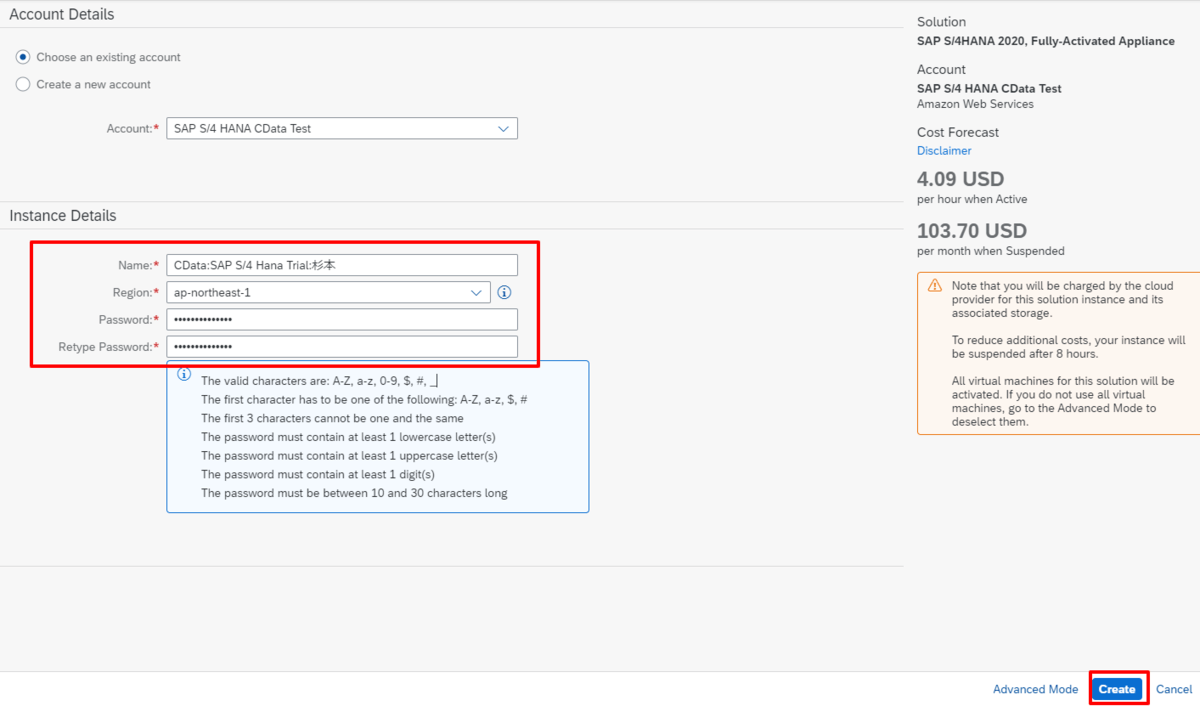Click the Region information icon
Viewport: 1200px width, 706px height.
click(504, 293)
